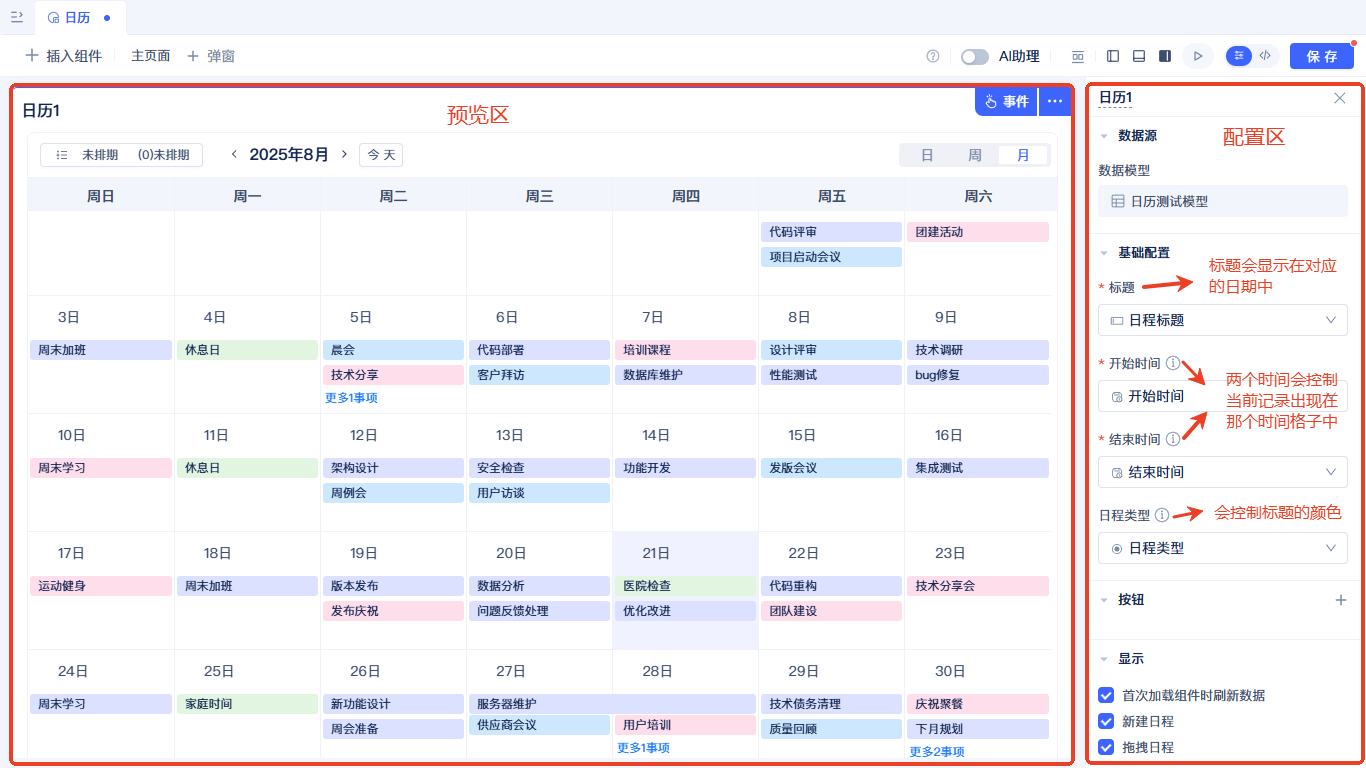Viewport: 1366px width, 768px height.
Task: Click the 2025年8月 month title
Action: coord(289,154)
